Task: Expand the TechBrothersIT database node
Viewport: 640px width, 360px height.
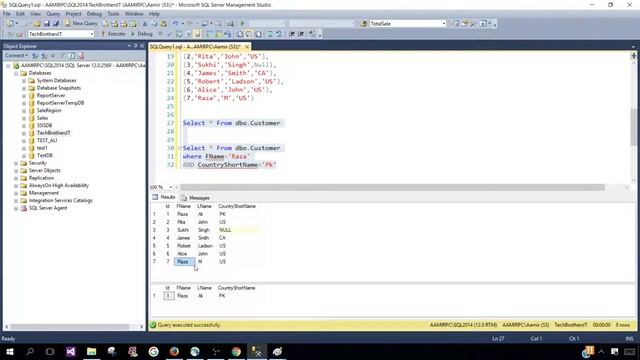Action: point(24,133)
